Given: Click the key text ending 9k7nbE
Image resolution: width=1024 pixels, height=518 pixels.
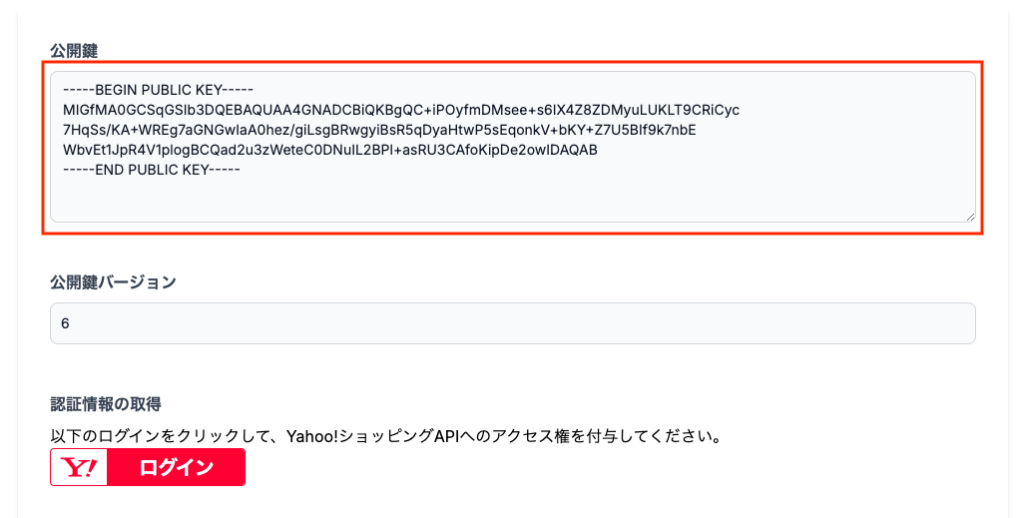Looking at the screenshot, I should [x=666, y=130].
